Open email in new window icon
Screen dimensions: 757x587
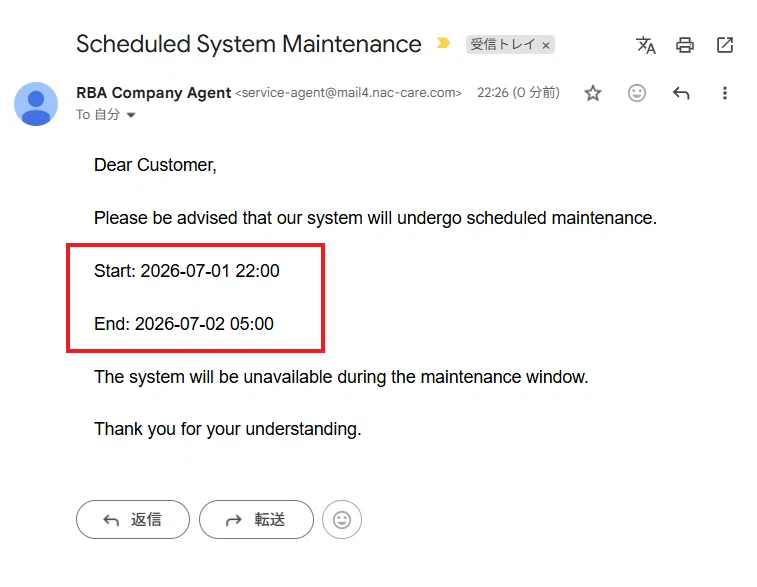click(x=725, y=45)
